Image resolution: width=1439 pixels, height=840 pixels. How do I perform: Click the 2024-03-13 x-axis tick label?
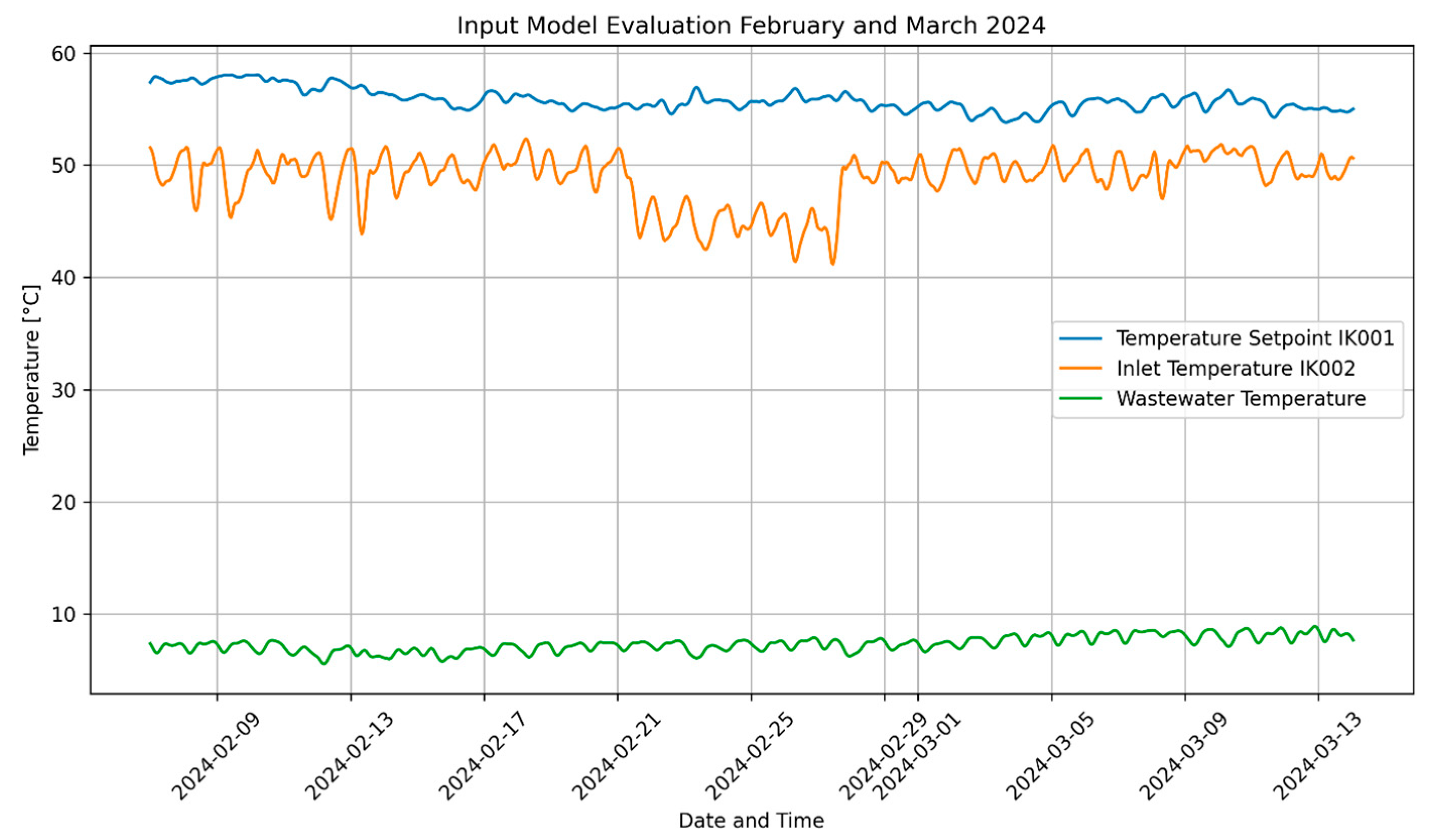coord(1318,756)
